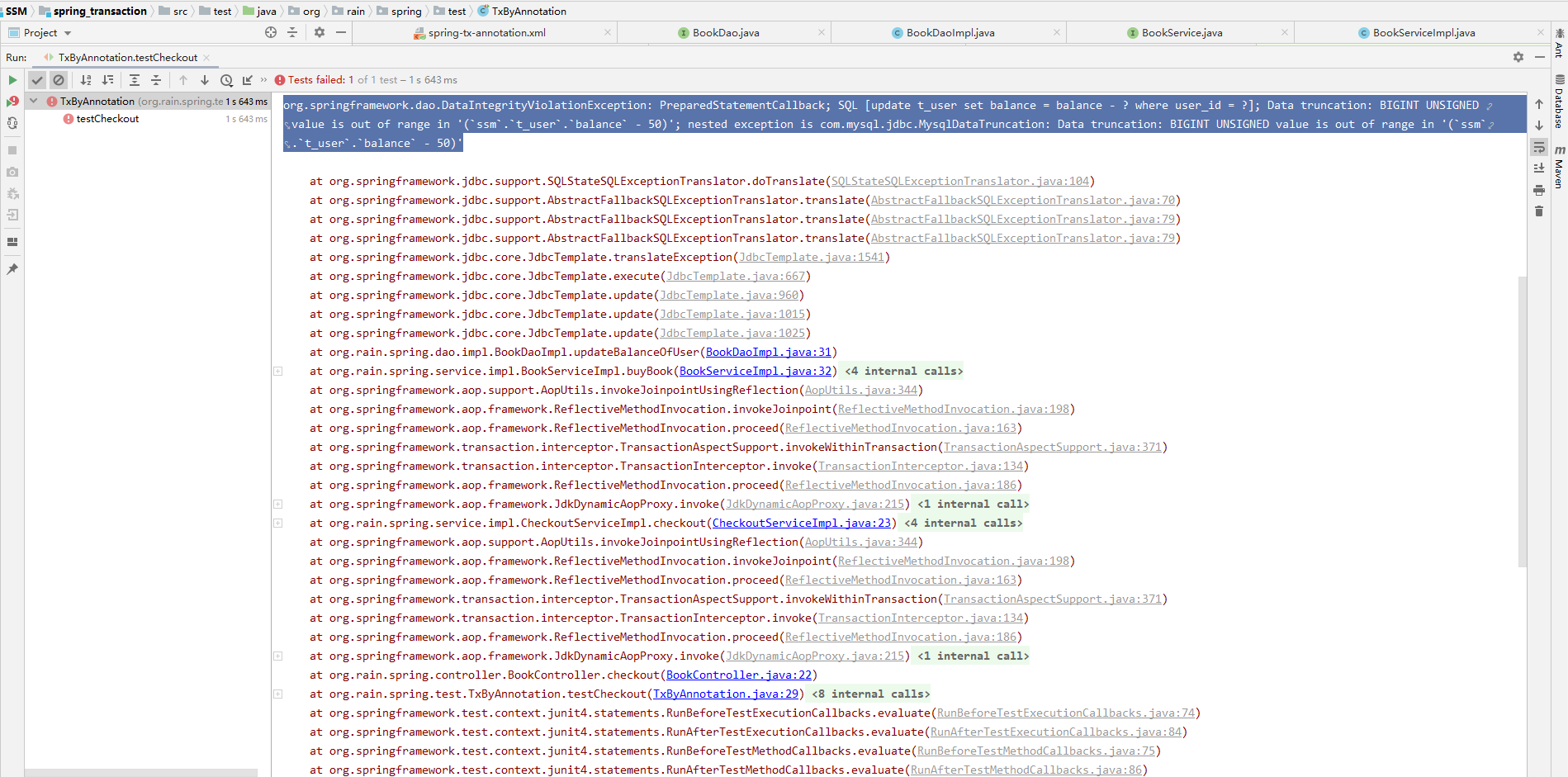Viewport: 1568px width, 777px height.
Task: Close the TxByAnnotation.testCheckout run tab
Action: (206, 58)
